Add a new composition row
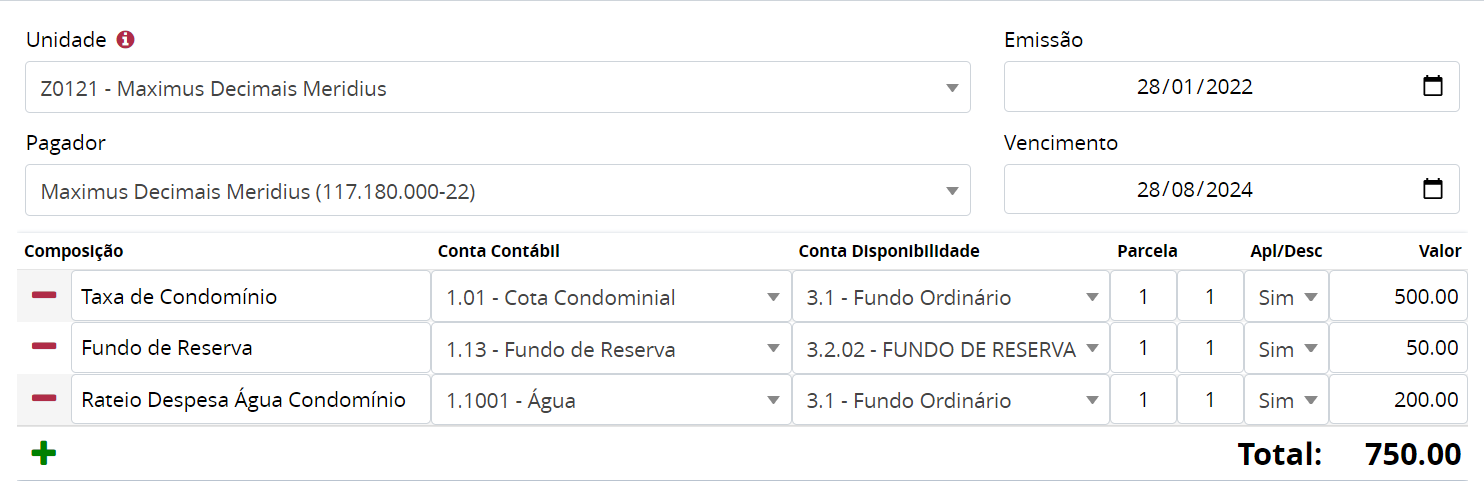This screenshot has height=481, width=1484. coord(44,453)
